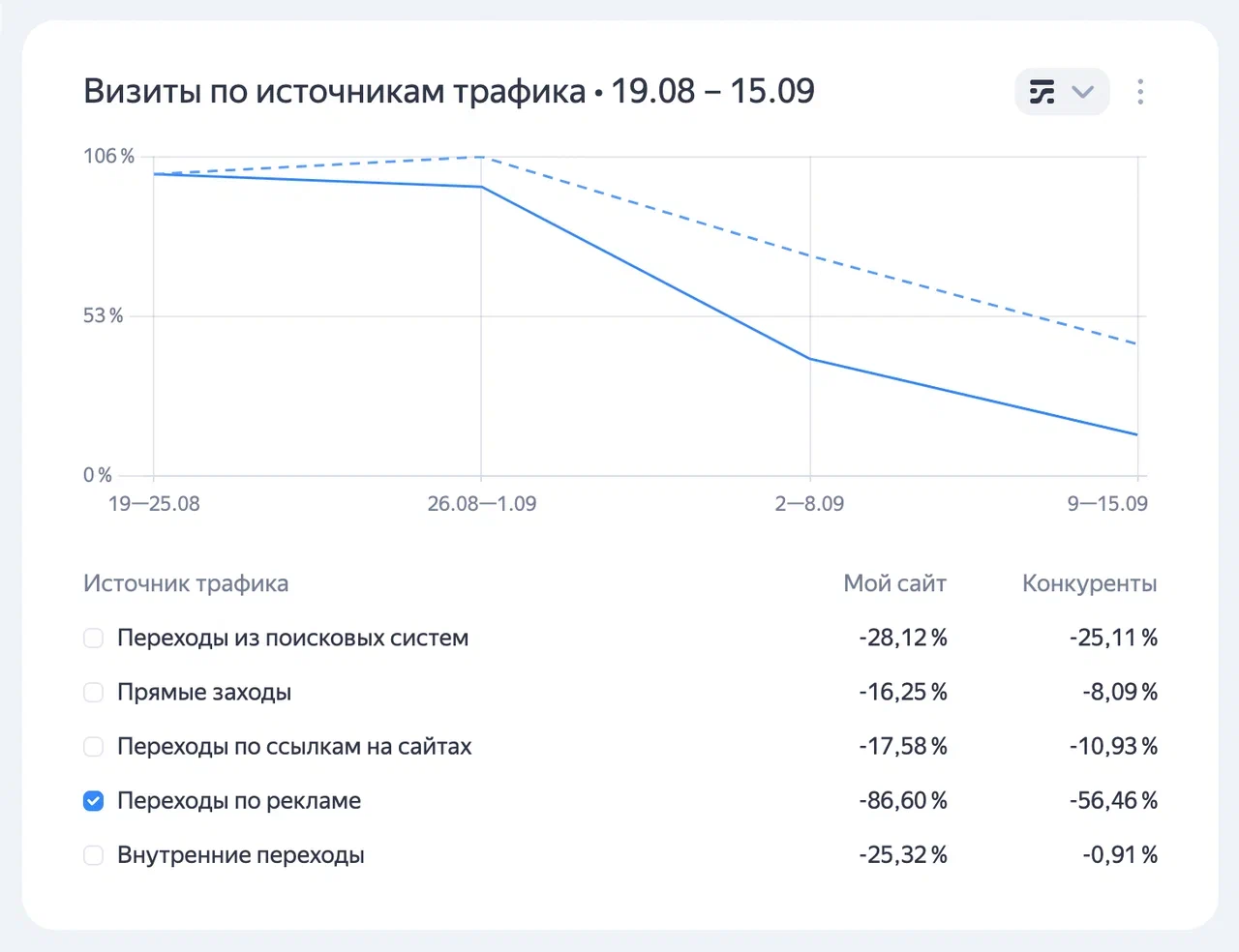Toggle the Внутренние переходы checkbox

click(x=94, y=855)
